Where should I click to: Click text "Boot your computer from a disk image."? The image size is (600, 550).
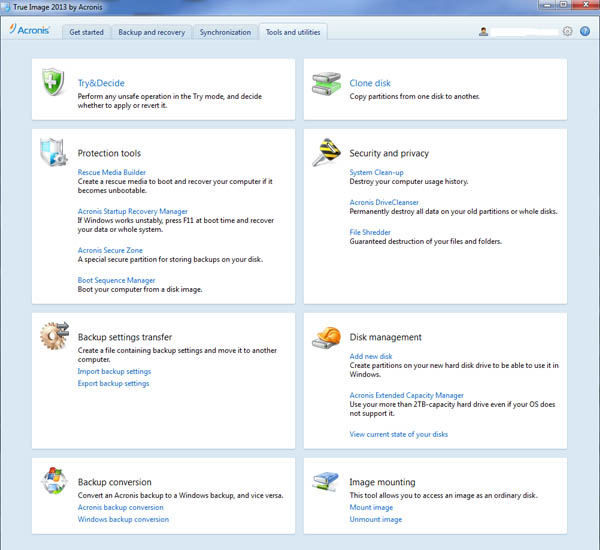pyautogui.click(x=140, y=289)
